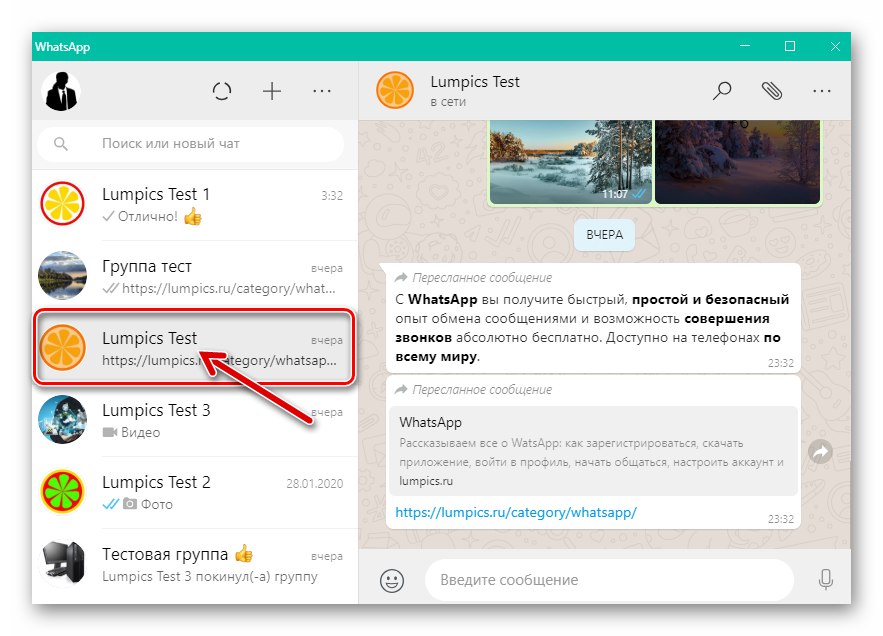Click the Тестовая группа computer avatar
883x636 pixels.
(x=63, y=563)
